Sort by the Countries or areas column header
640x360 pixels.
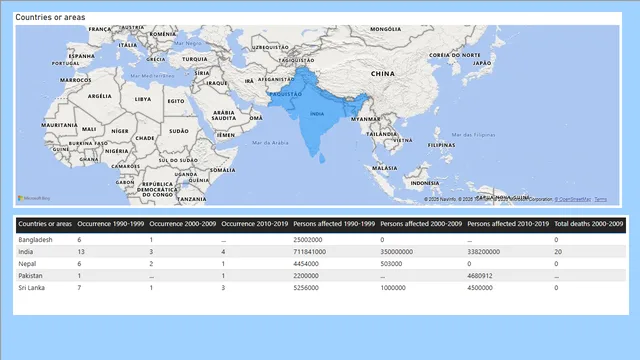click(x=45, y=224)
